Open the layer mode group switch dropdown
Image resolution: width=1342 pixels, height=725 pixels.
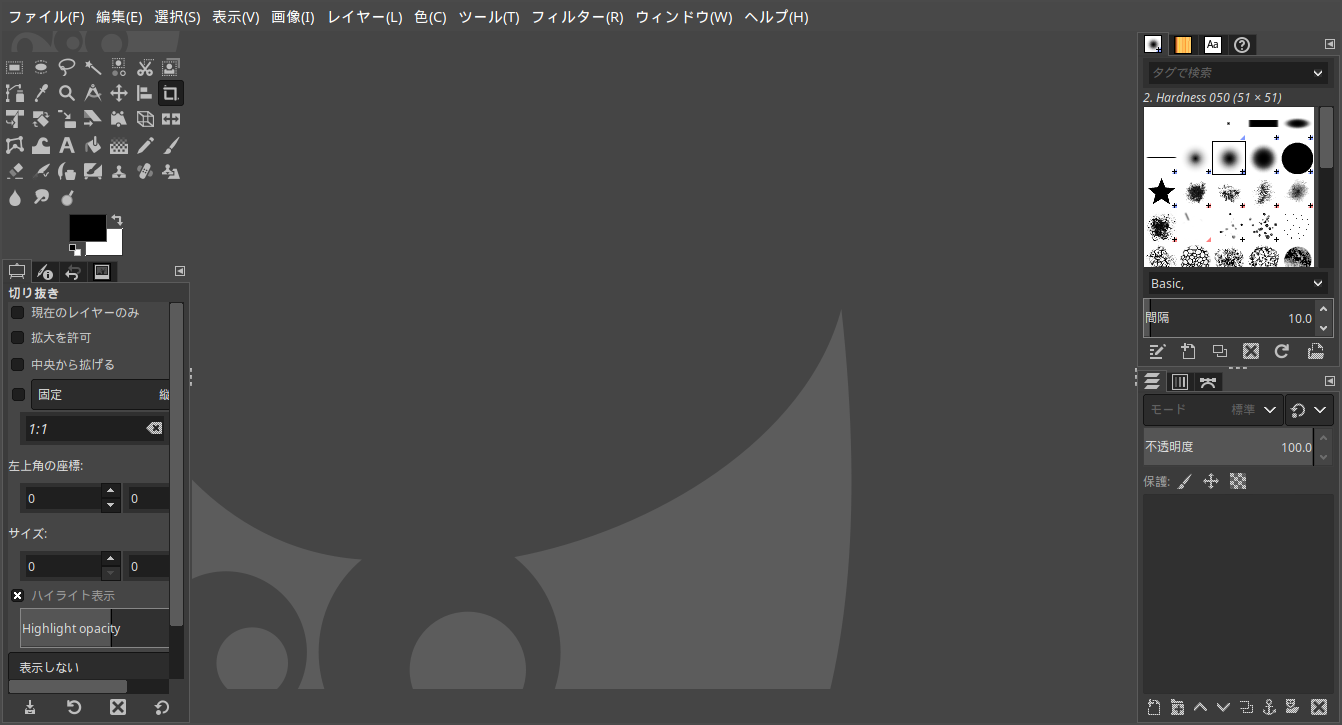tap(1309, 410)
